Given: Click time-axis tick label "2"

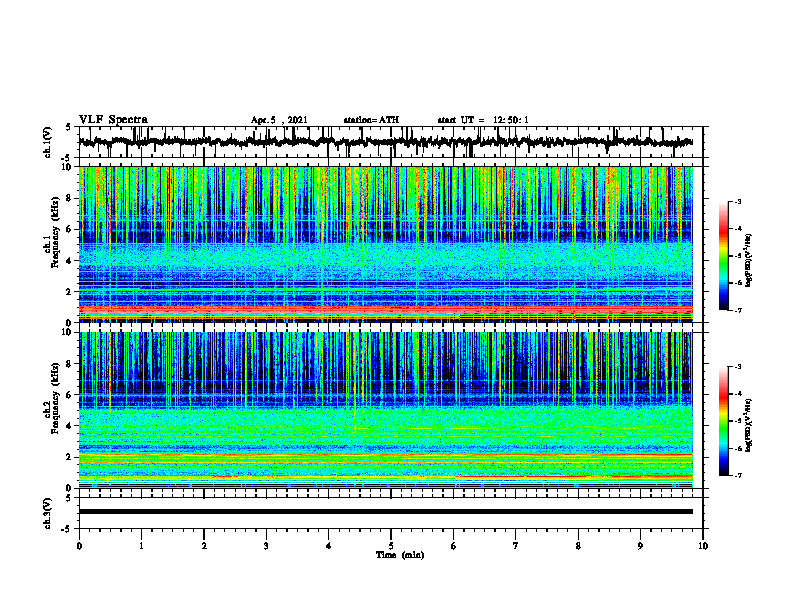Looking at the screenshot, I should 204,546.
